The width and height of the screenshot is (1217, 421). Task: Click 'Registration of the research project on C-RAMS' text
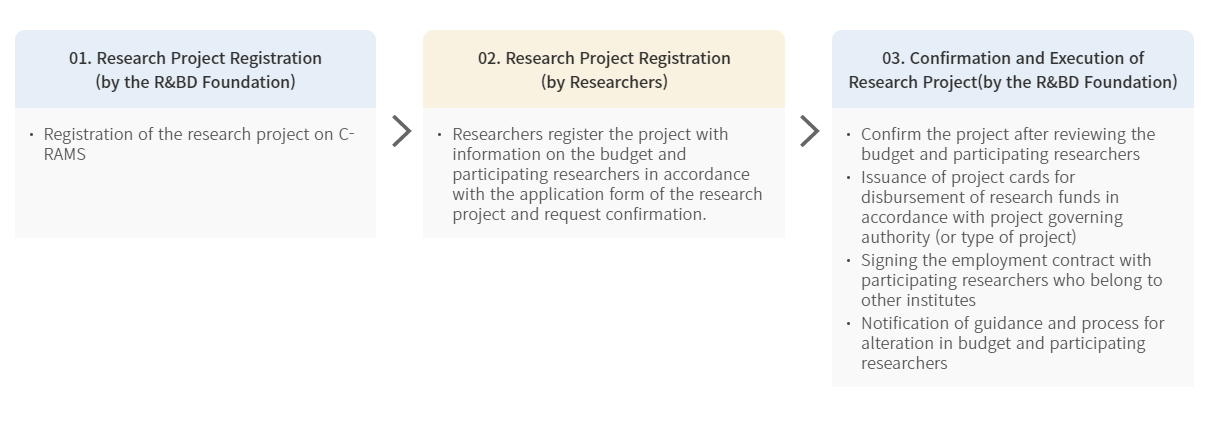[x=198, y=144]
